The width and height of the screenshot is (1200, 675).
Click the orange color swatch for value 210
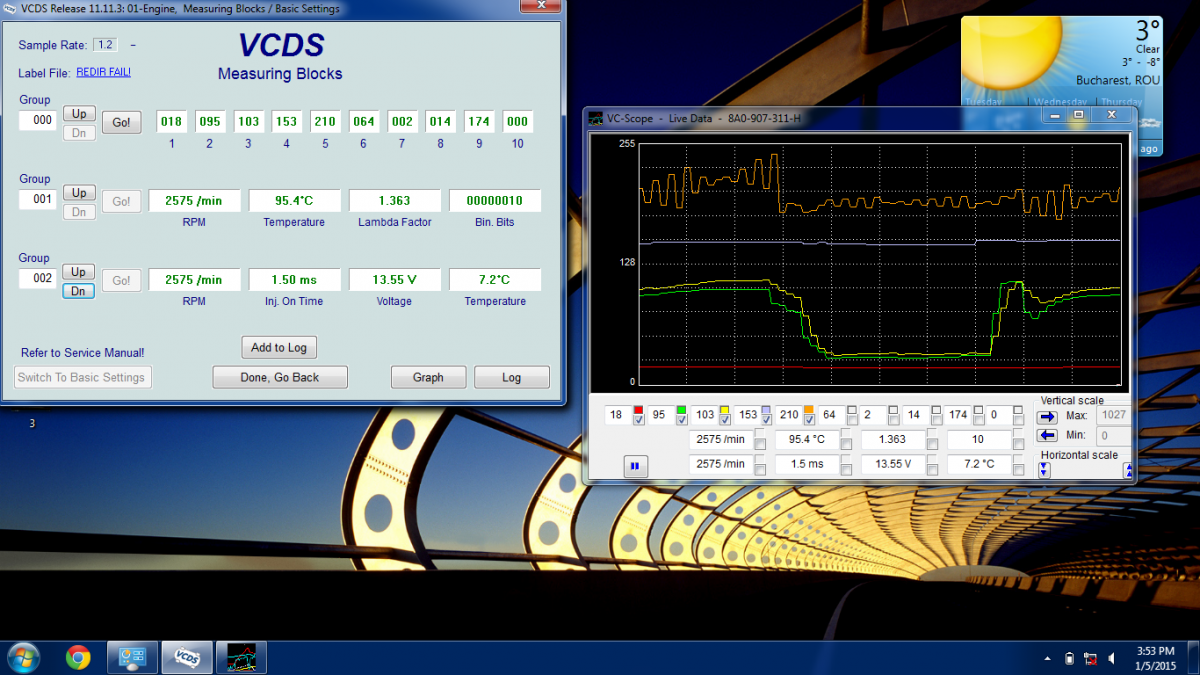(x=808, y=409)
